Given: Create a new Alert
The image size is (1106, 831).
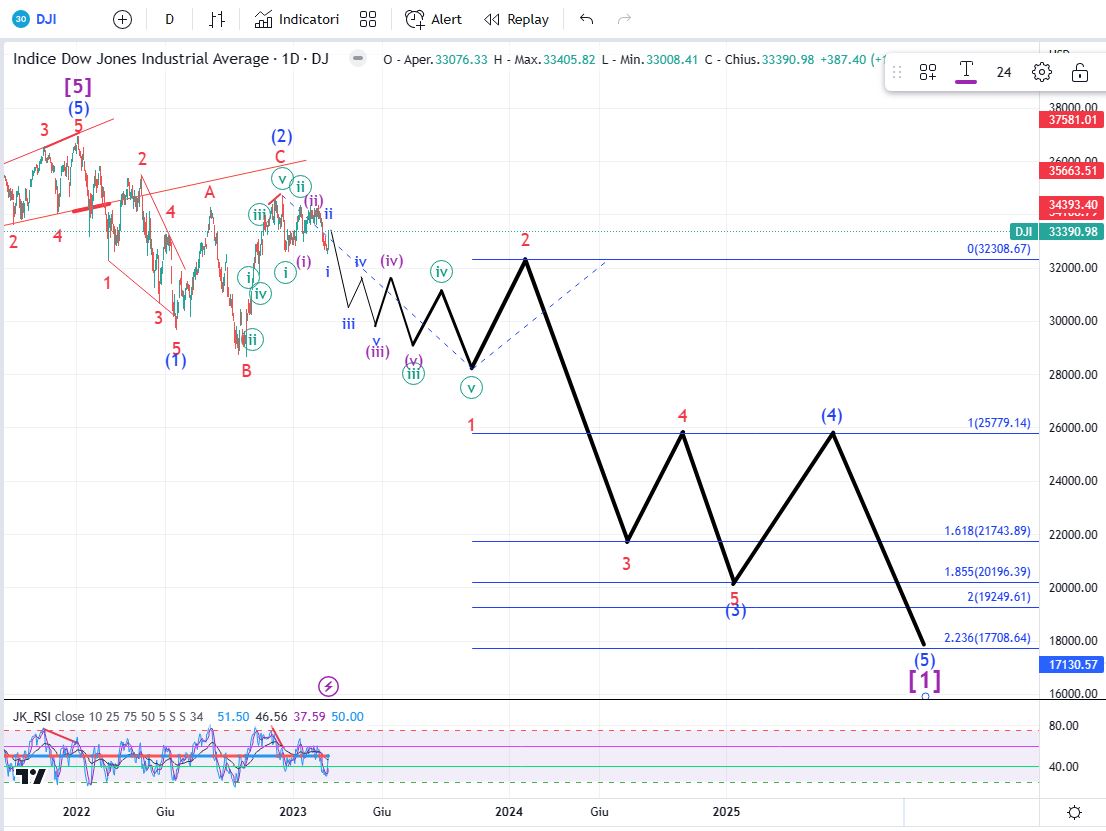Looking at the screenshot, I should (433, 19).
